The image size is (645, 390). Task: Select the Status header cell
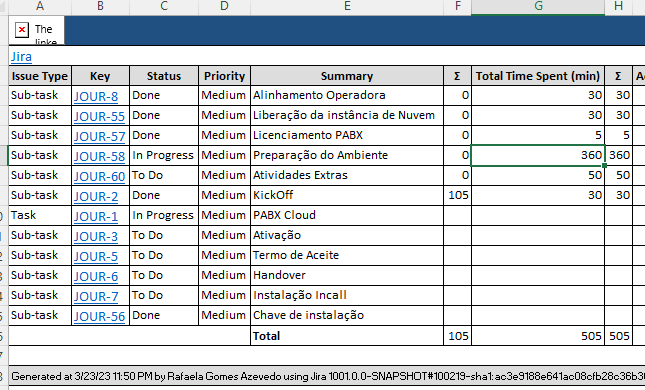point(164,76)
